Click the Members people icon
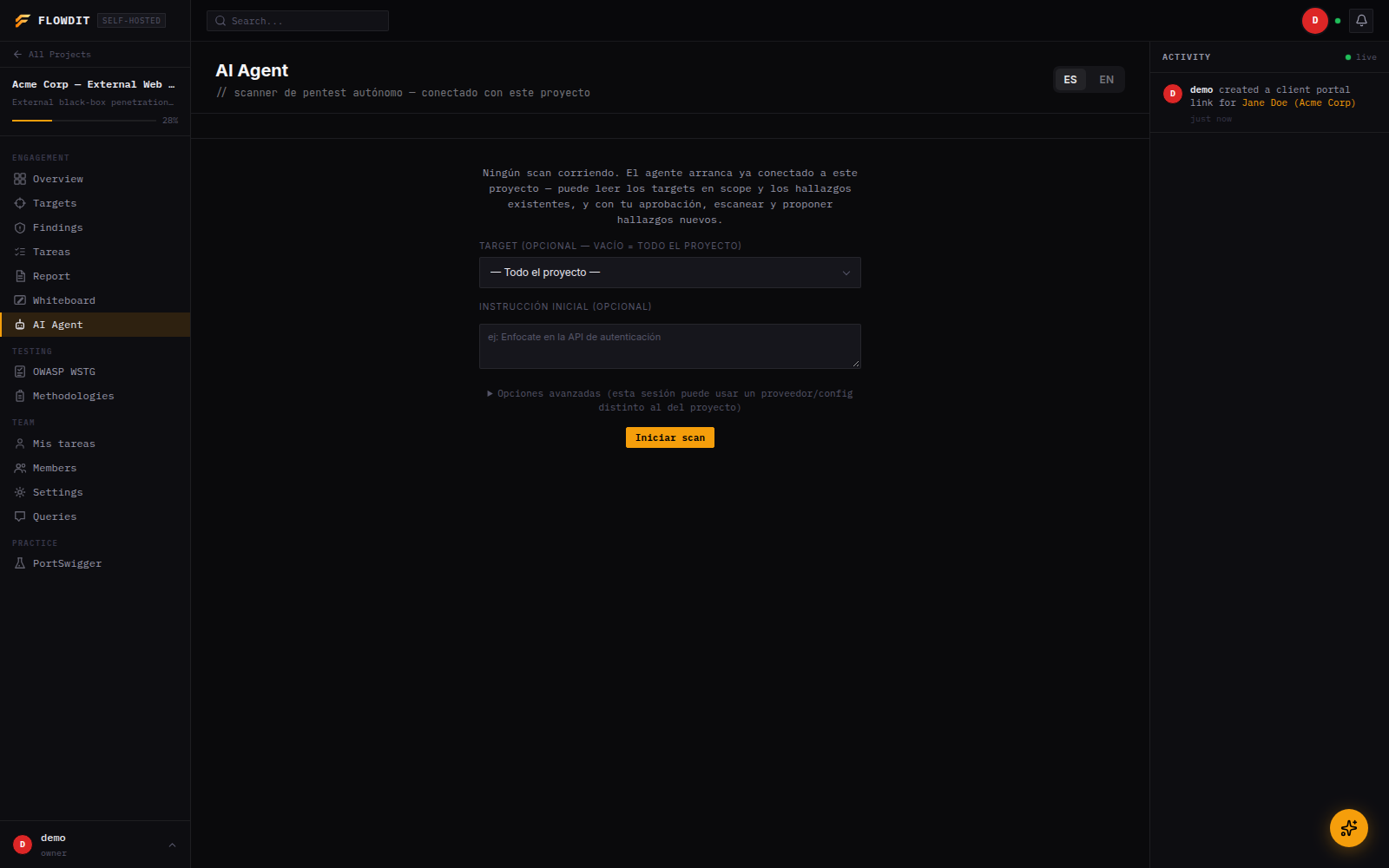The height and width of the screenshot is (868, 1389). click(x=20, y=468)
